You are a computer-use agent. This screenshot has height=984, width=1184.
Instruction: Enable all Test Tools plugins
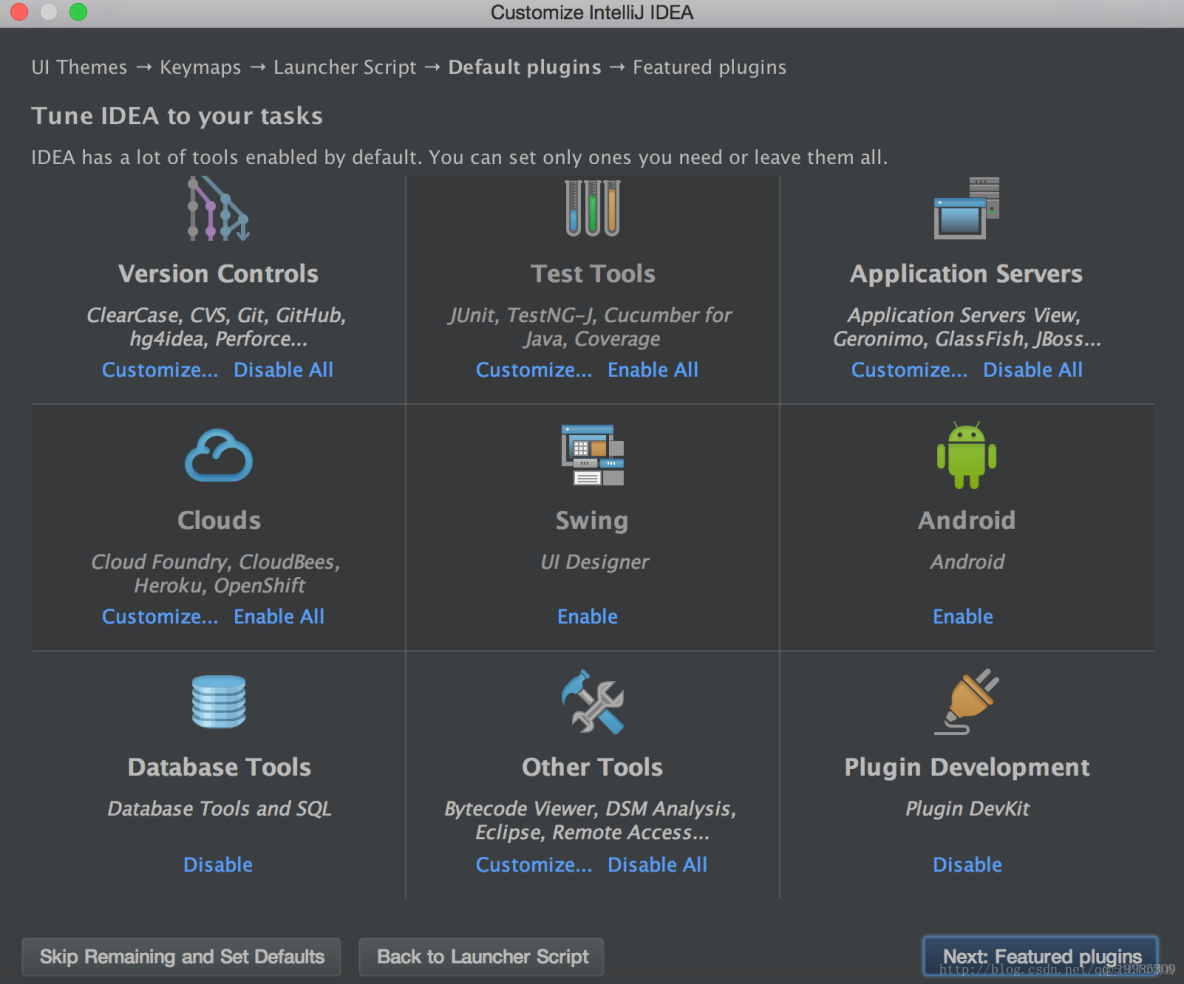click(652, 370)
